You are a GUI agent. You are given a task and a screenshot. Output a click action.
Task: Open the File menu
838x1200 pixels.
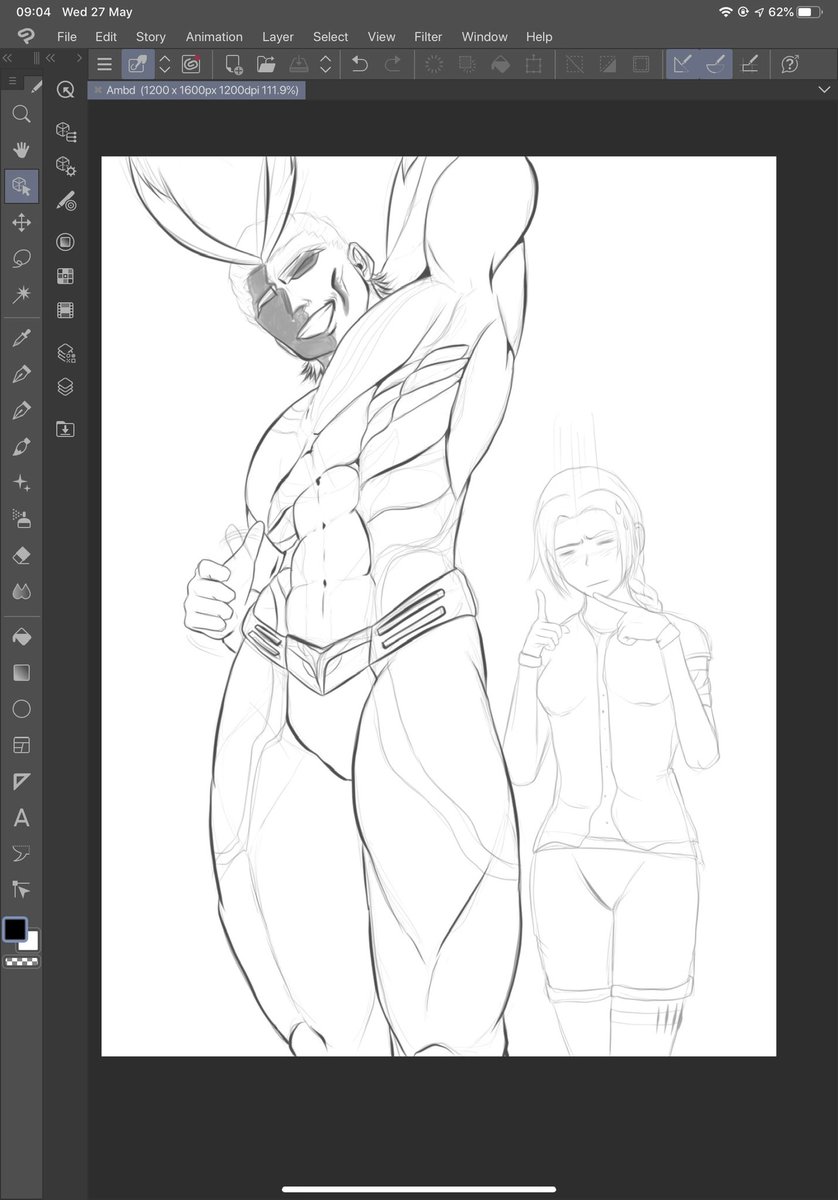pyautogui.click(x=67, y=37)
